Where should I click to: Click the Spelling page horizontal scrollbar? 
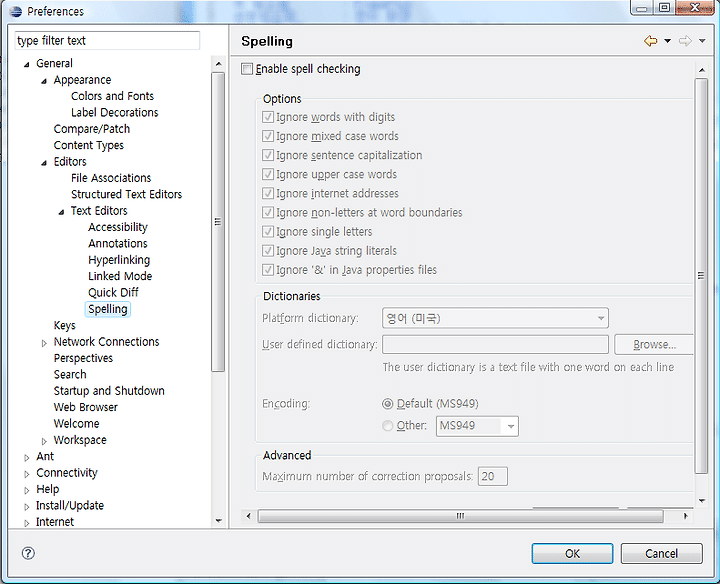(461, 516)
